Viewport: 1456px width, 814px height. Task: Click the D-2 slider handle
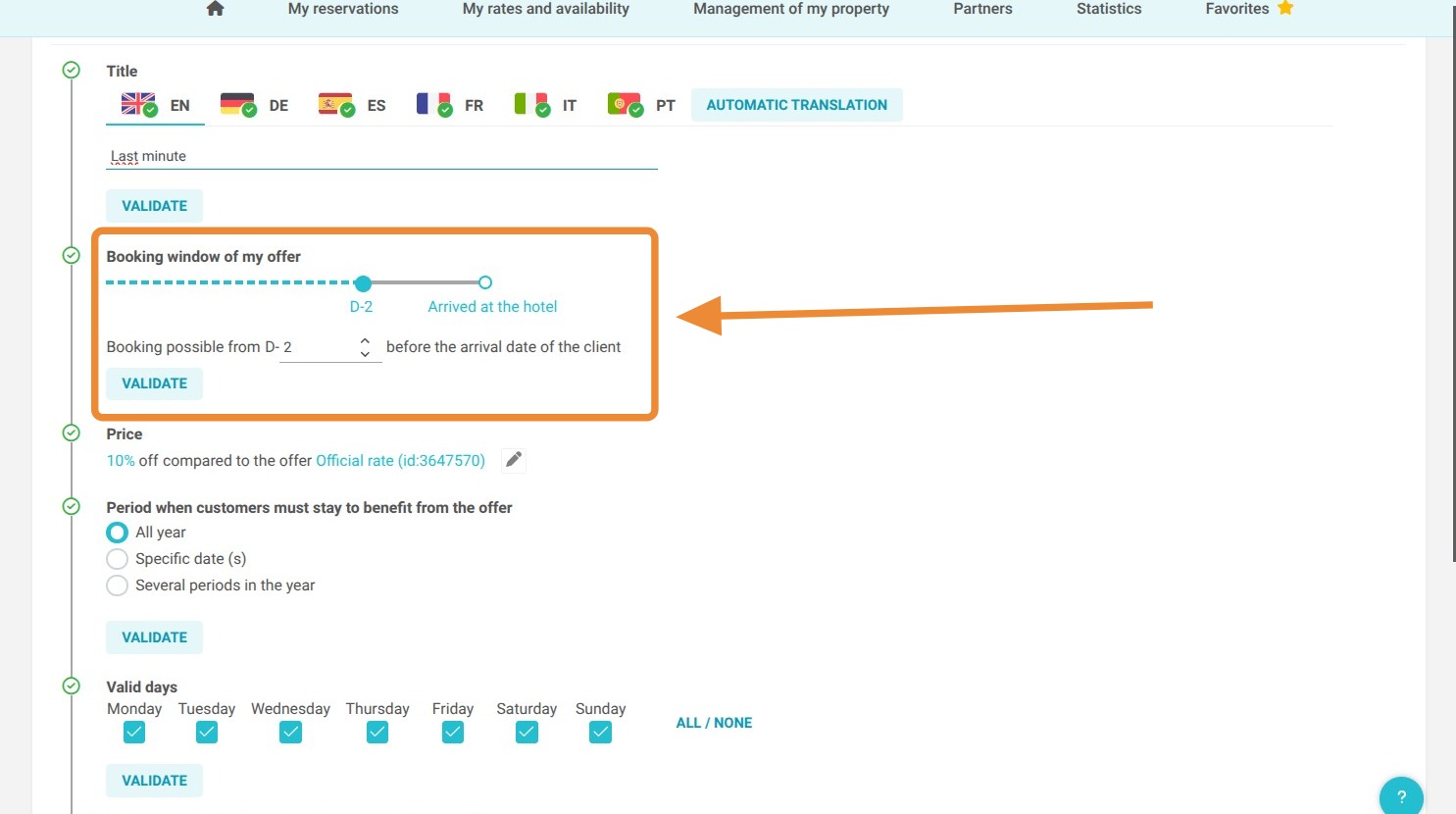[x=363, y=282]
